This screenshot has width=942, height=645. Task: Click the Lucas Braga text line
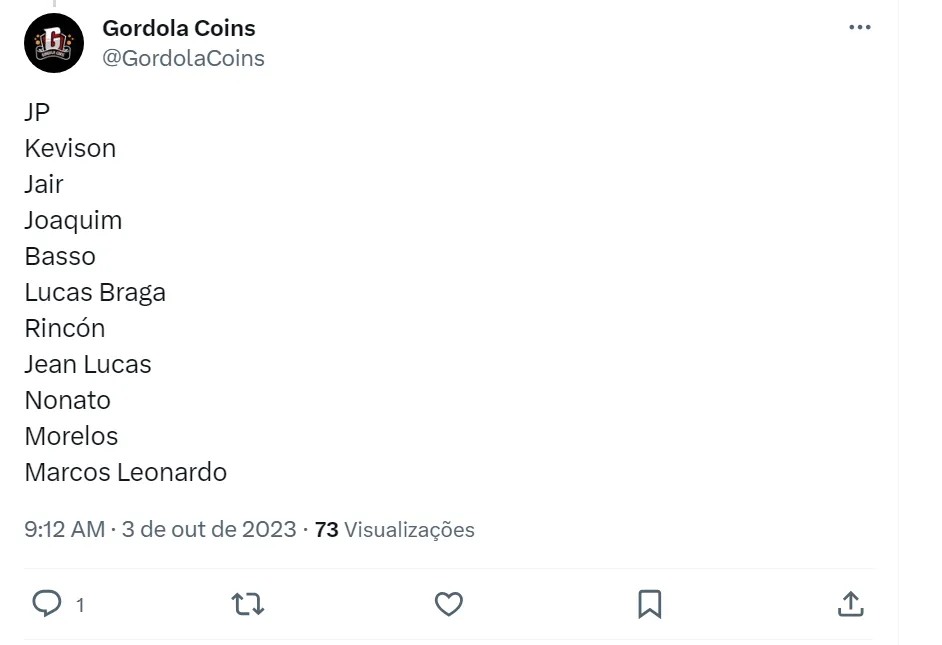[x=95, y=292]
